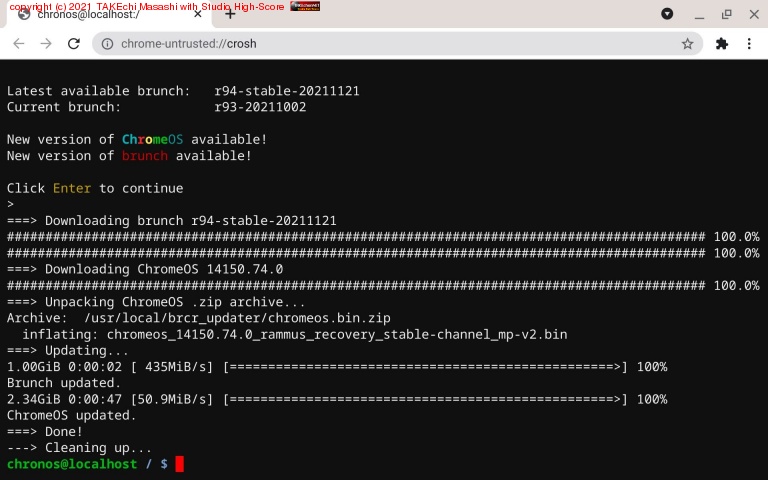This screenshot has width=768, height=480.
Task: Click the forward navigation arrow
Action: (x=46, y=44)
